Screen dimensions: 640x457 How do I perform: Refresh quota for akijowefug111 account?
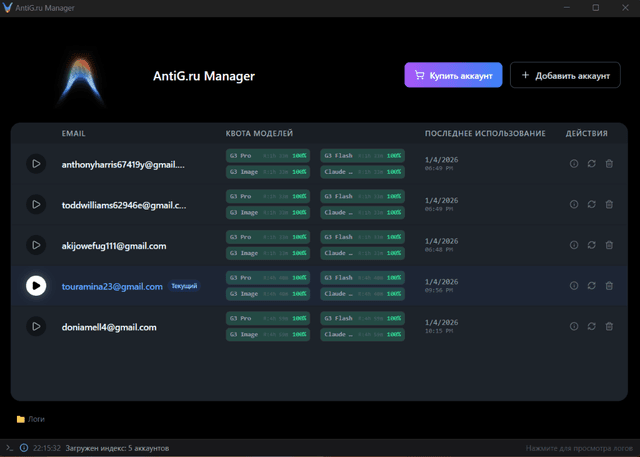tap(591, 245)
